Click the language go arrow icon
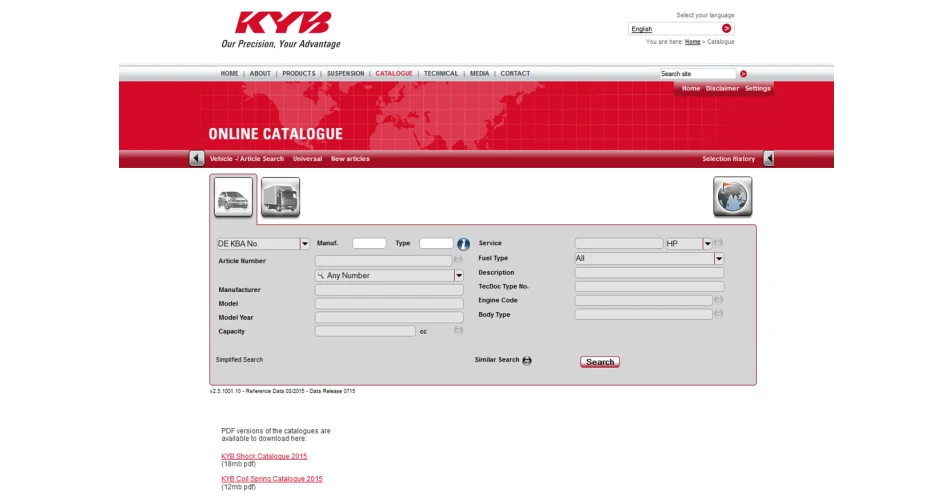Image resolution: width=952 pixels, height=500 pixels. (726, 29)
